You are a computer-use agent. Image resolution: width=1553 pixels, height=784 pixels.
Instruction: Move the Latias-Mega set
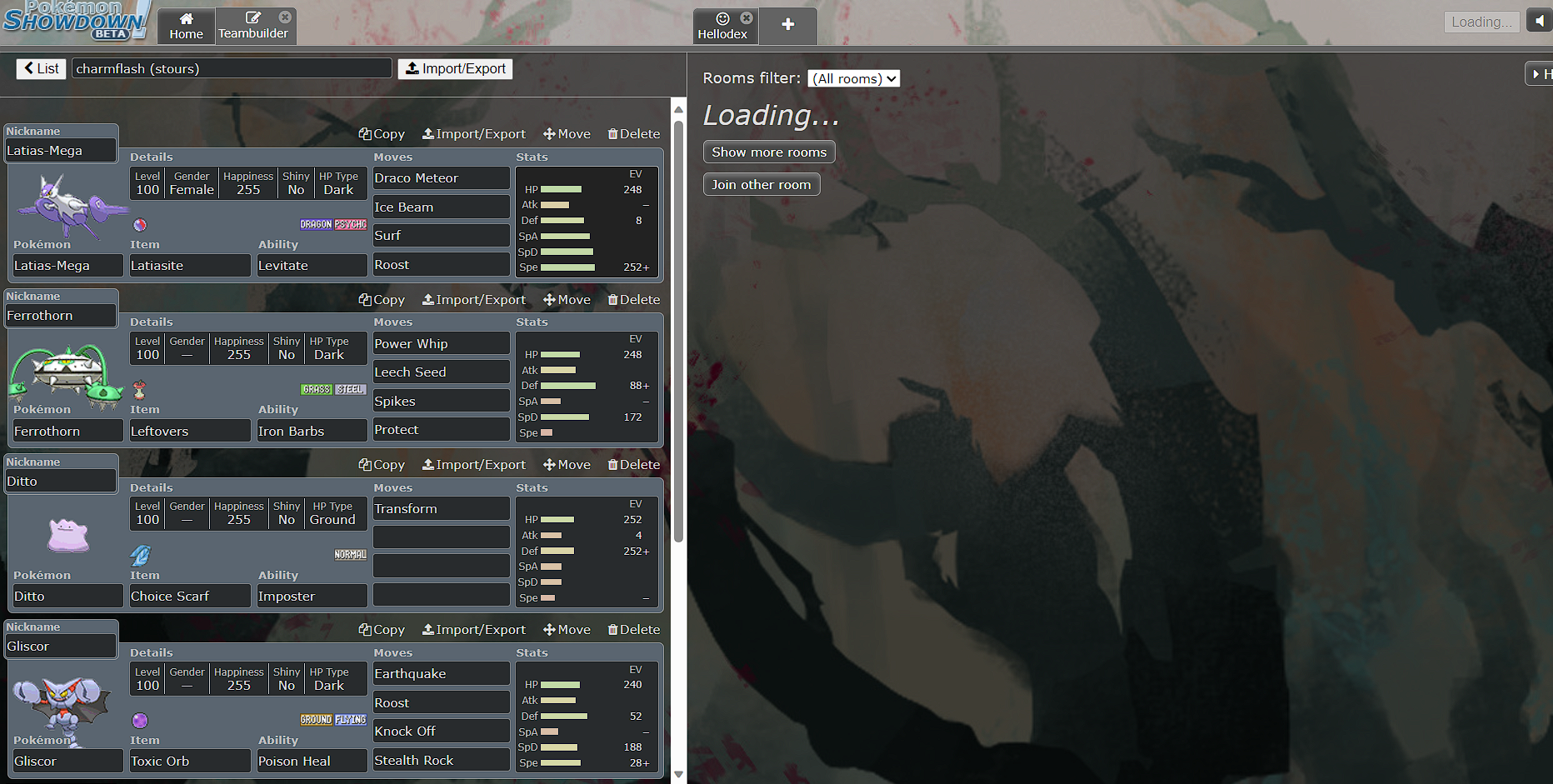pos(567,134)
